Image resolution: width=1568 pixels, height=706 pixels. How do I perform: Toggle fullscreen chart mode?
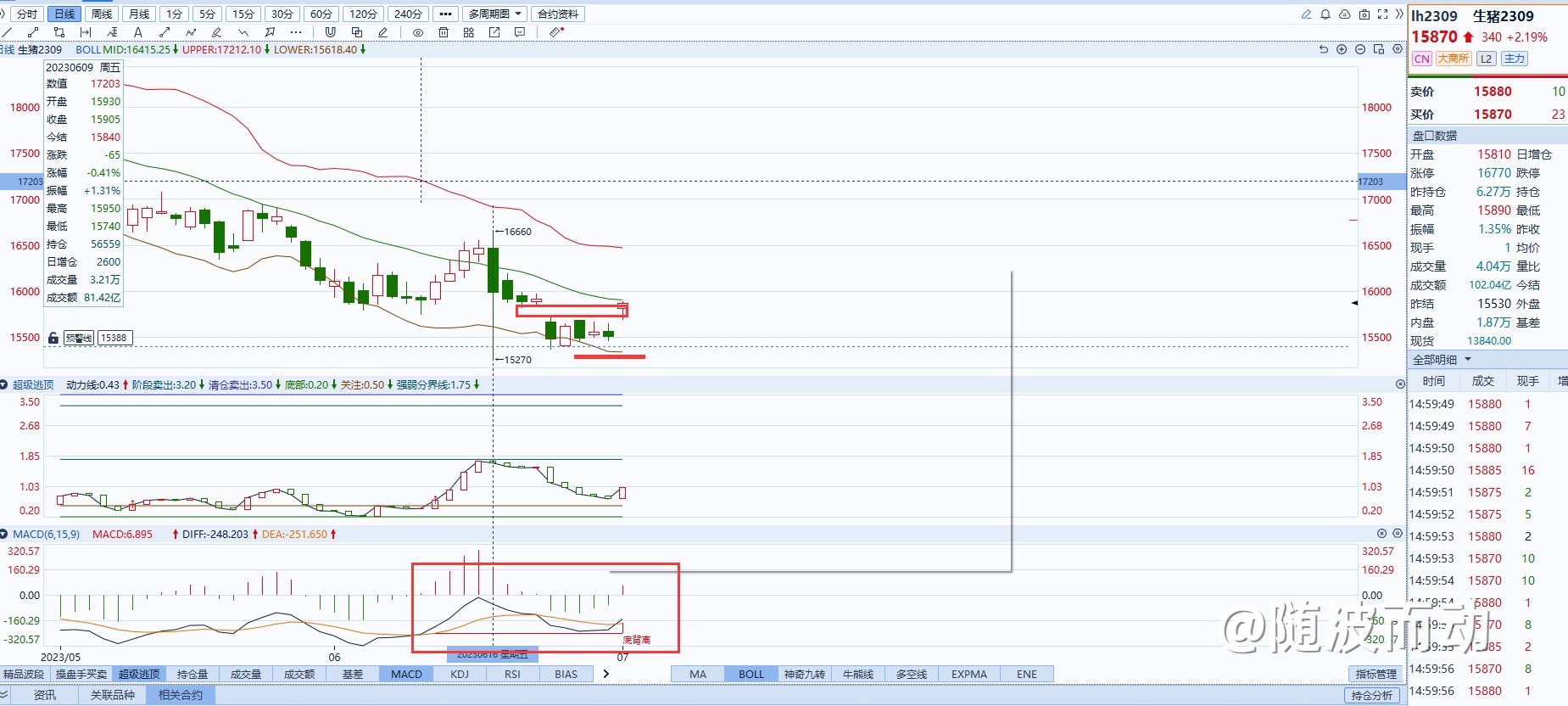click(1383, 14)
